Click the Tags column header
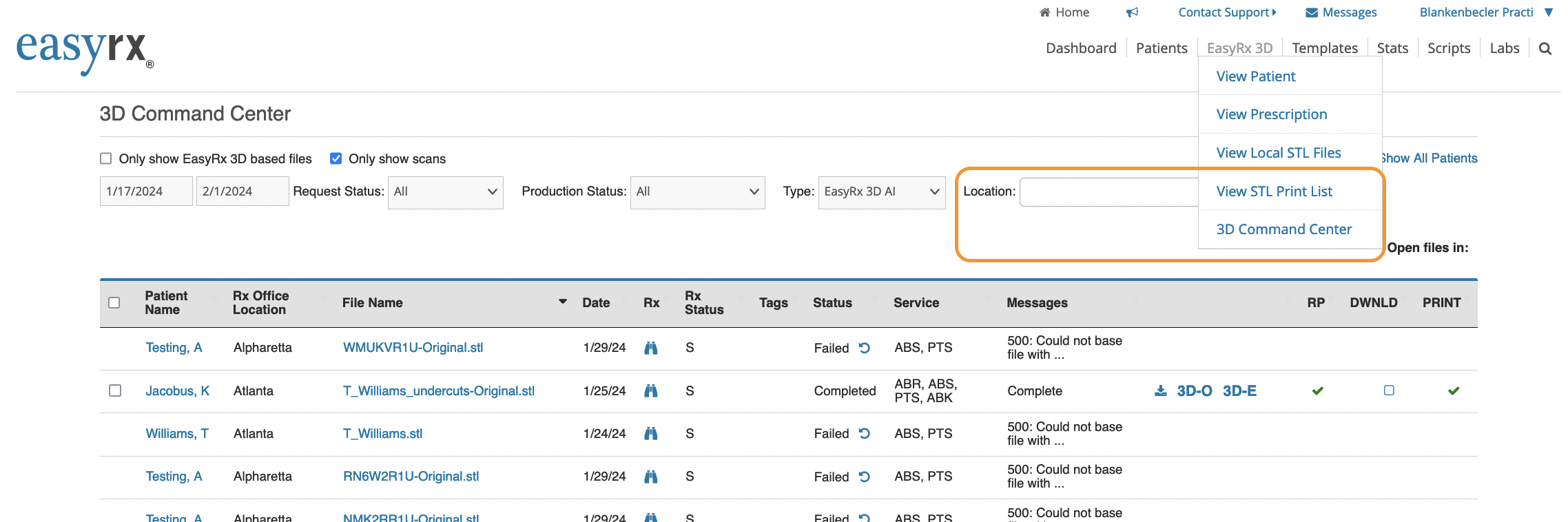Image resolution: width=1568 pixels, height=522 pixels. pos(773,303)
